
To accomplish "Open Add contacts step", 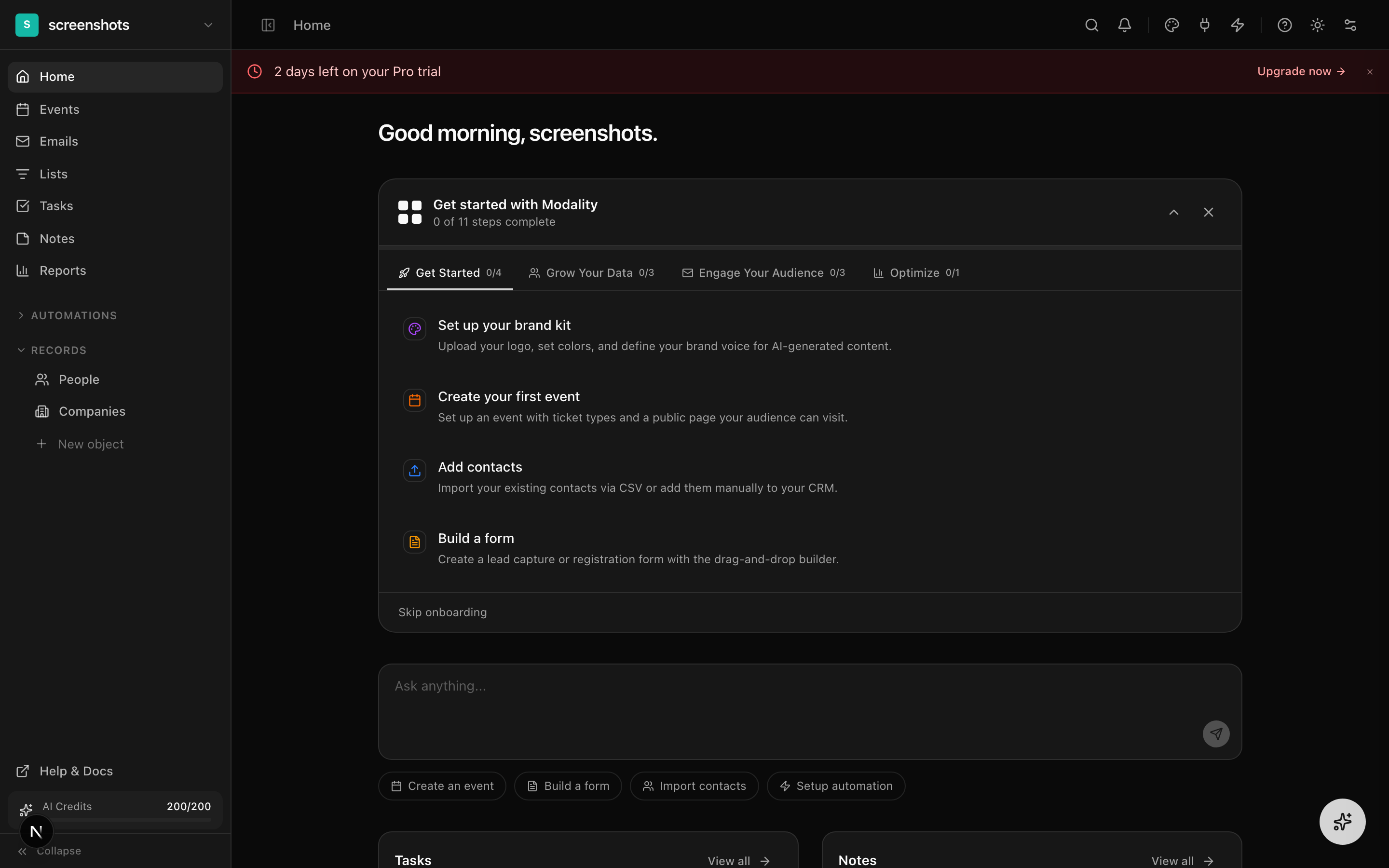I will coord(809,477).
